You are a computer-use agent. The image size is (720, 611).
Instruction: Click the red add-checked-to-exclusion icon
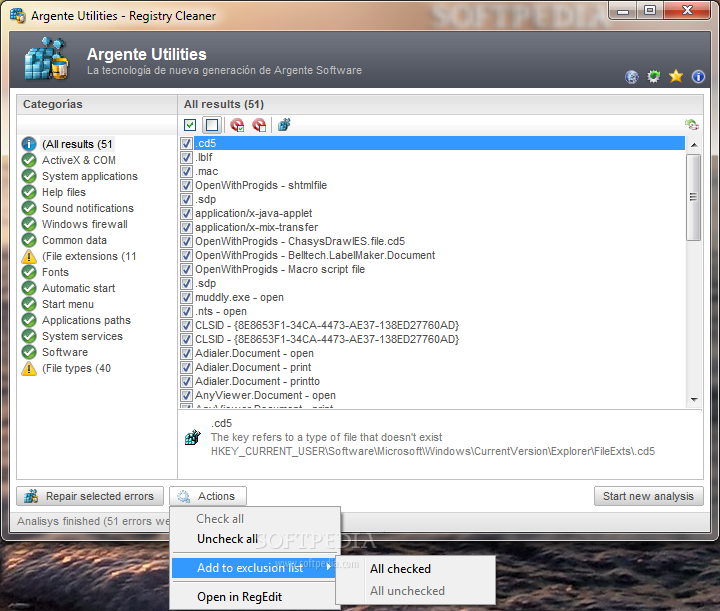pyautogui.click(x=237, y=125)
